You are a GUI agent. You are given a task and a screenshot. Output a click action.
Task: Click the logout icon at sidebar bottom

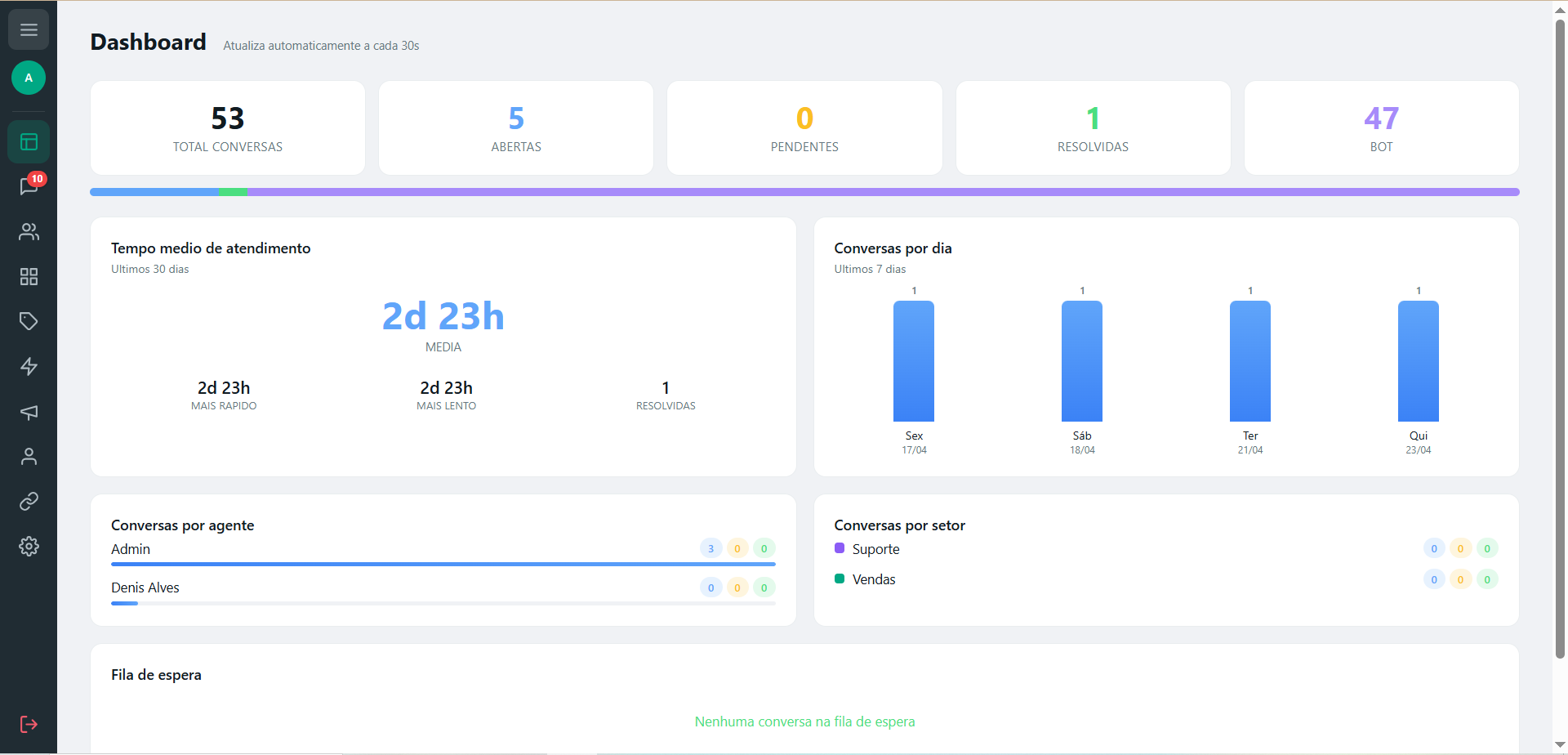(29, 724)
